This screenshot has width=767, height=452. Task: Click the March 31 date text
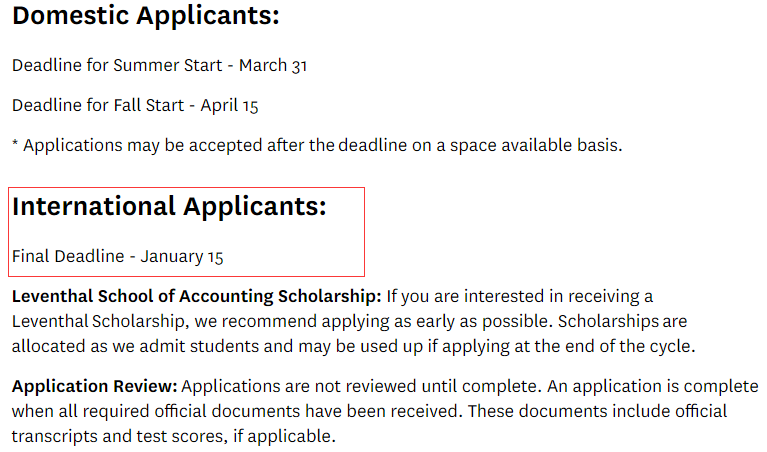pos(273,66)
